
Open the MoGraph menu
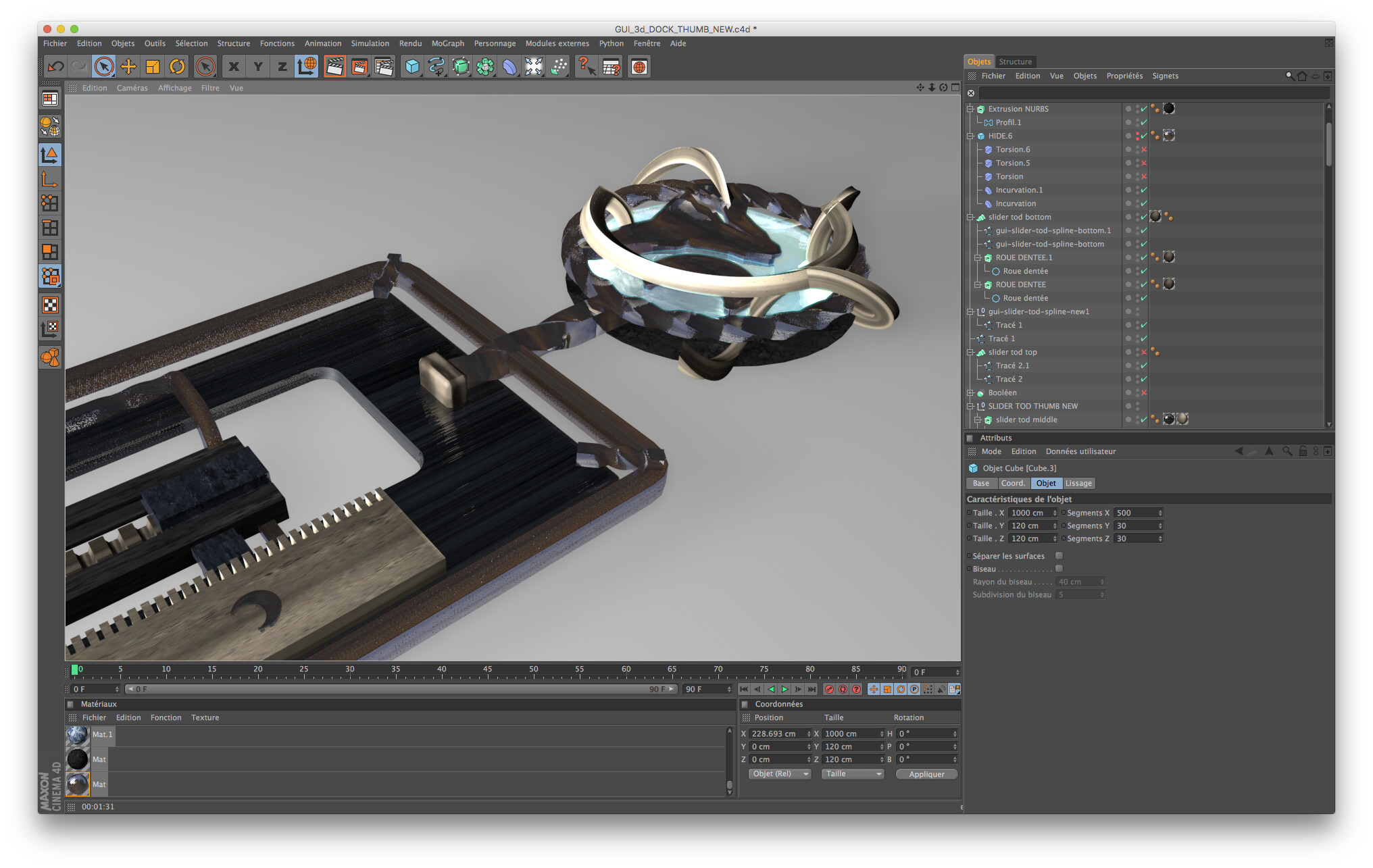point(447,43)
